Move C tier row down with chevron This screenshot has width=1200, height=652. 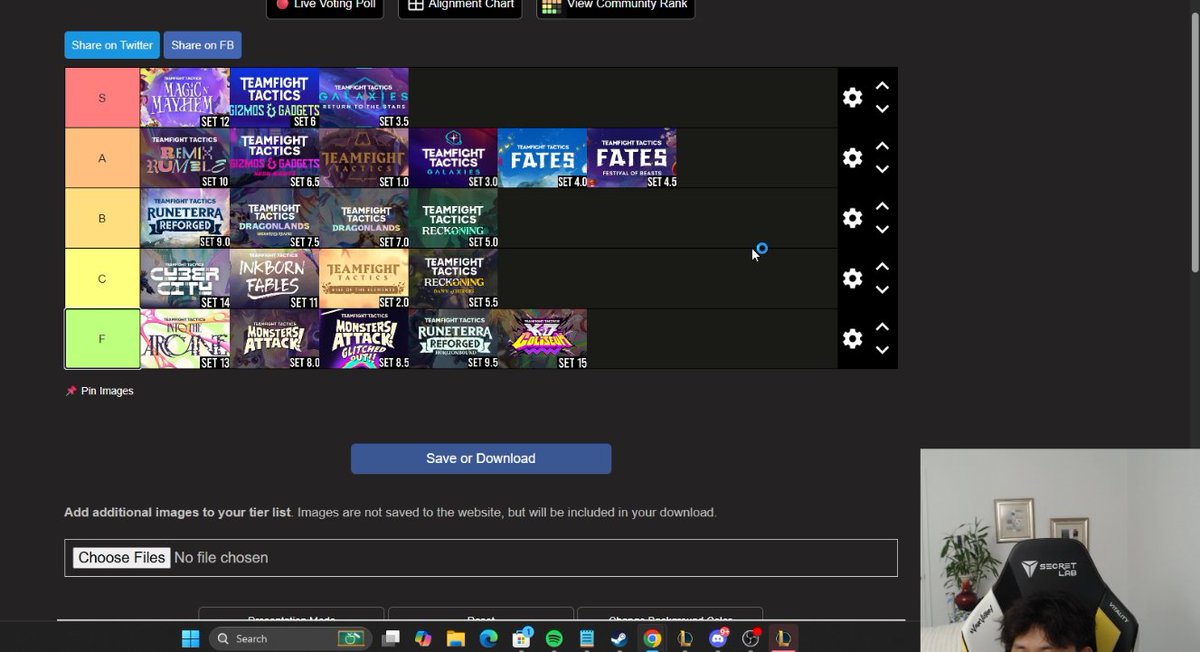tap(882, 289)
